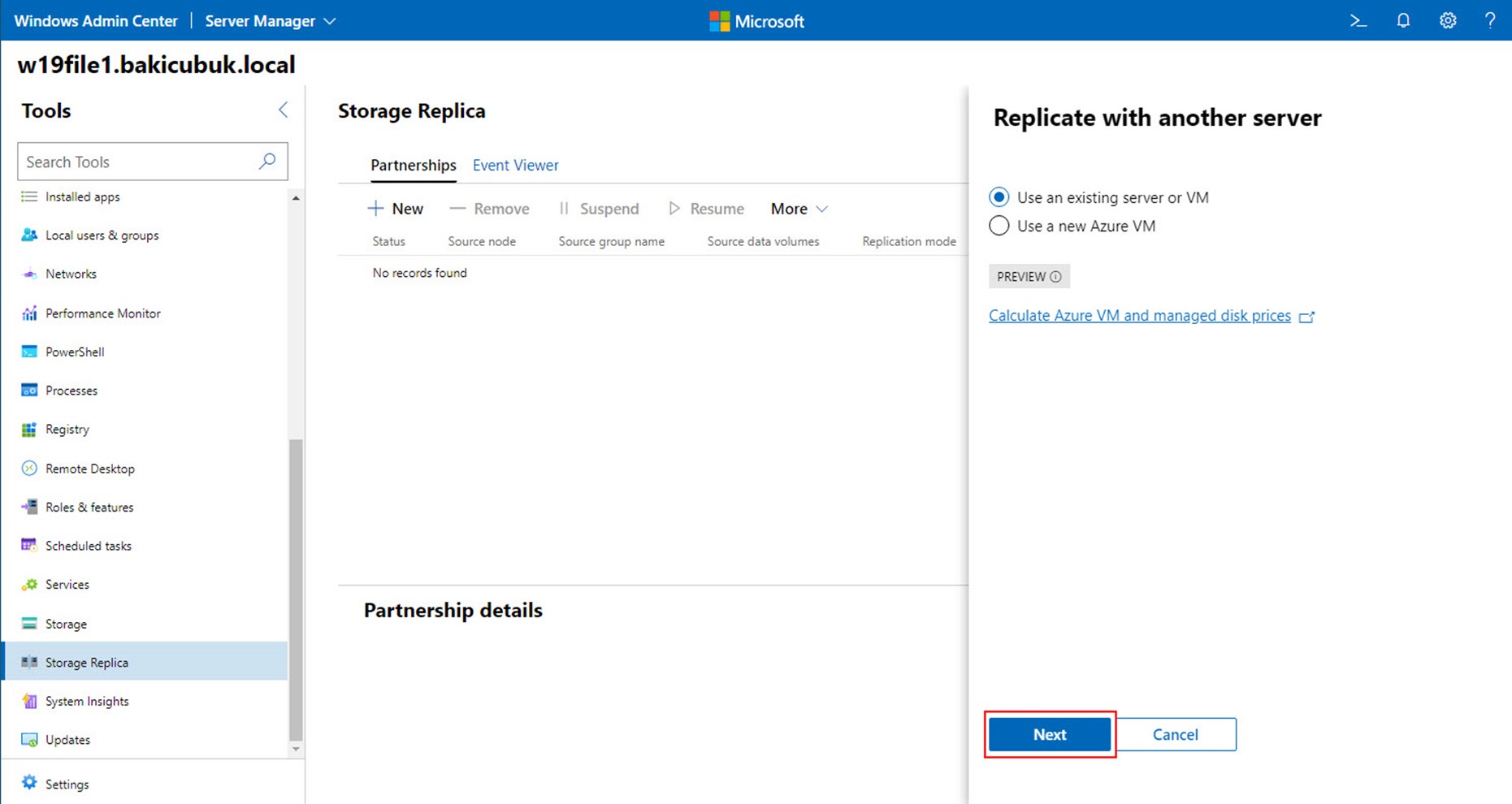Click the Networks icon
1512x804 pixels.
click(29, 274)
